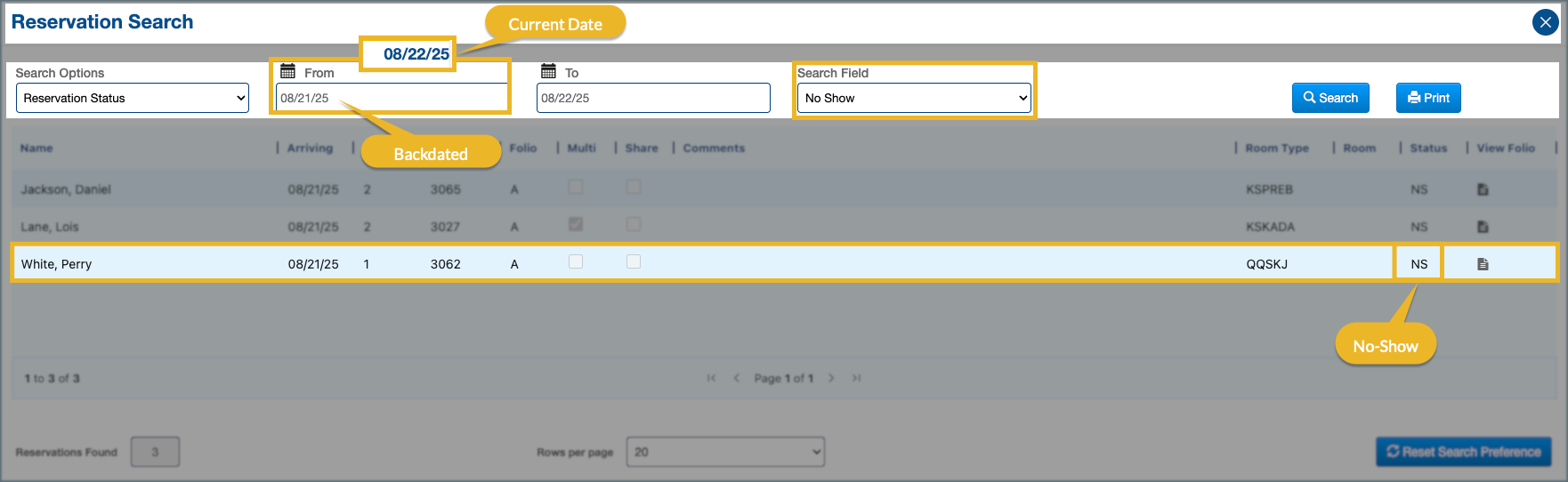
Task: Expand the Search Options dropdown
Action: (133, 98)
